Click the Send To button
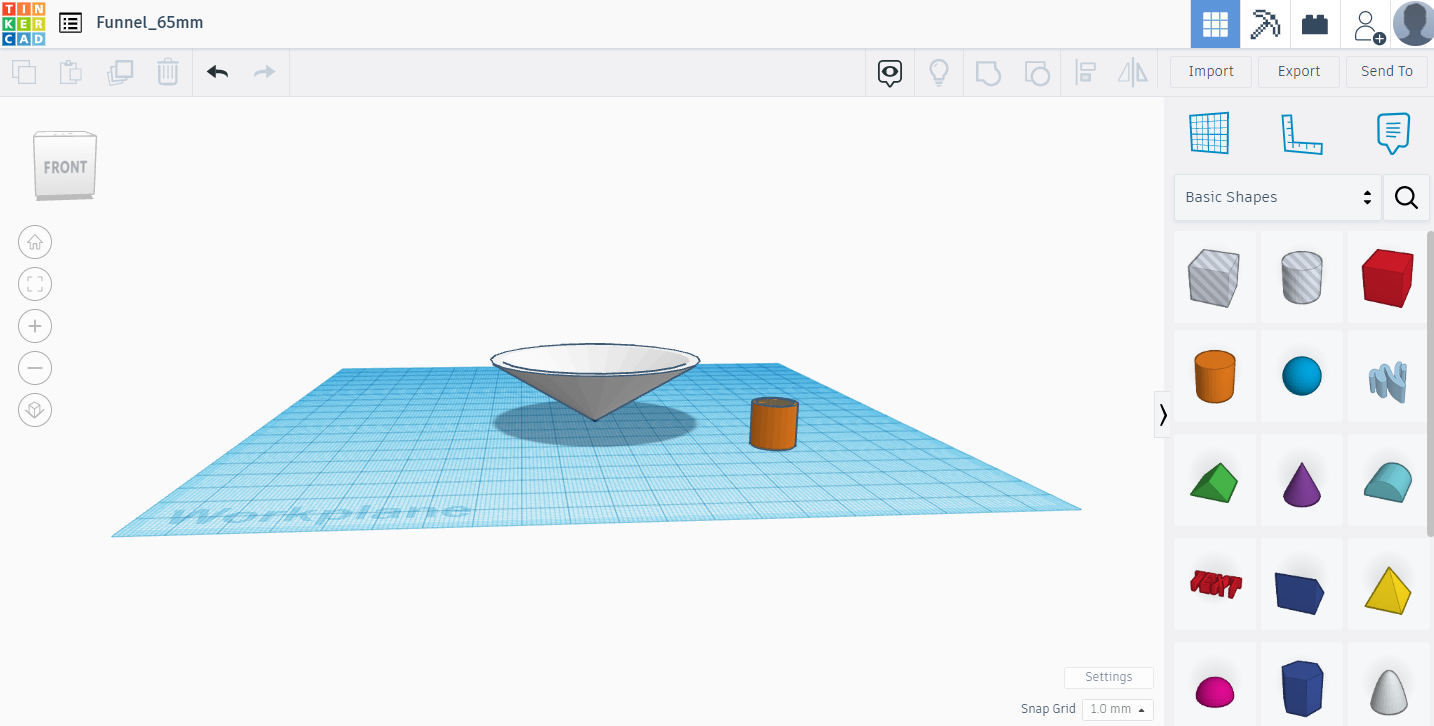Viewport: 1434px width, 726px height. [1387, 71]
